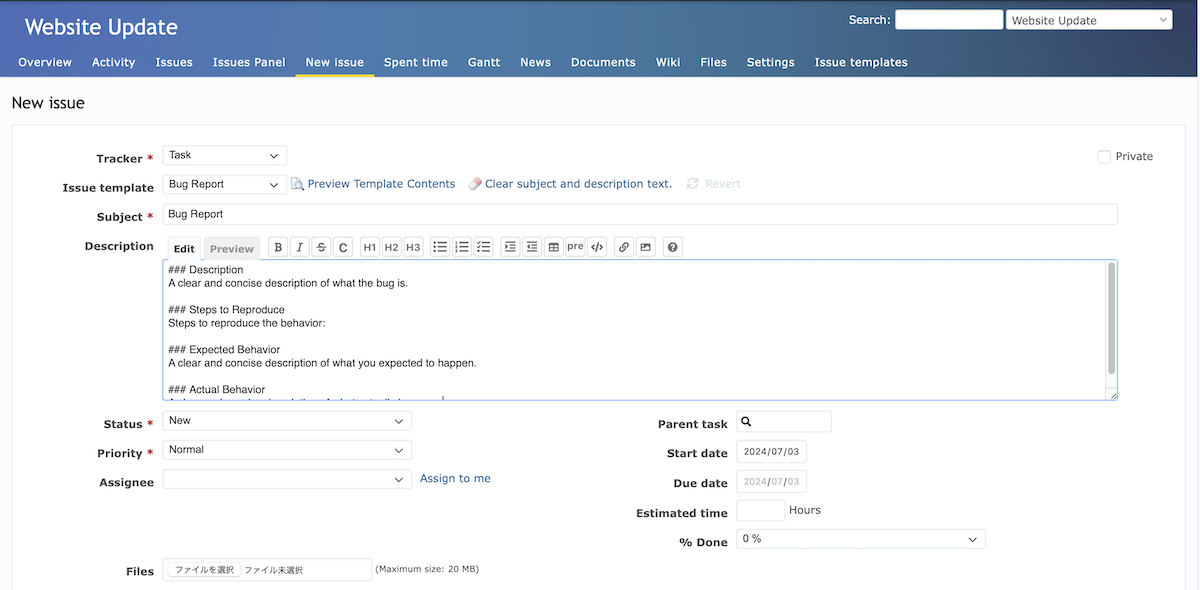
Task: Insert an image via the toolbar icon
Action: pos(645,247)
